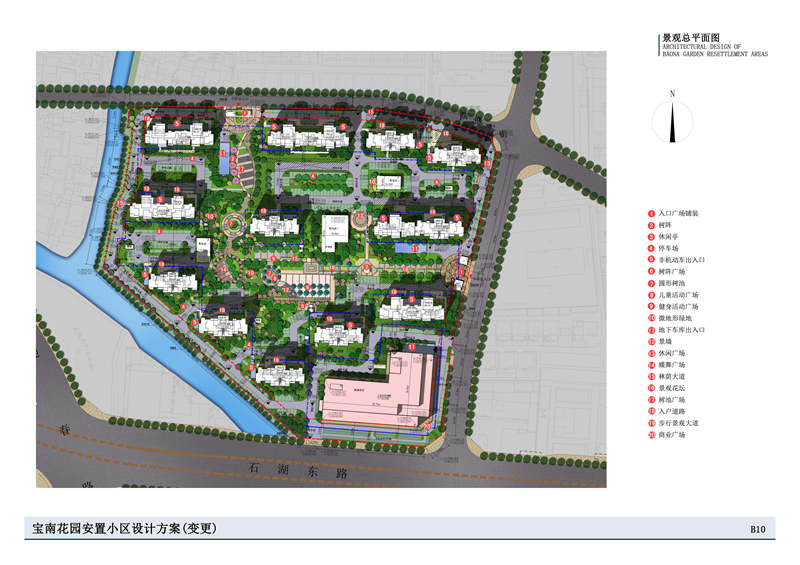Select legend marker 4 beside 停车场

coord(651,249)
